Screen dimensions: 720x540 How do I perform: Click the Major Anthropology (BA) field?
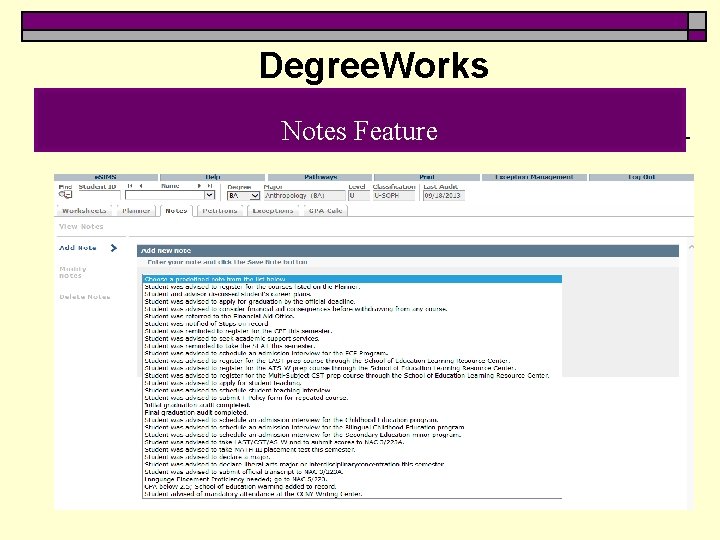click(304, 196)
